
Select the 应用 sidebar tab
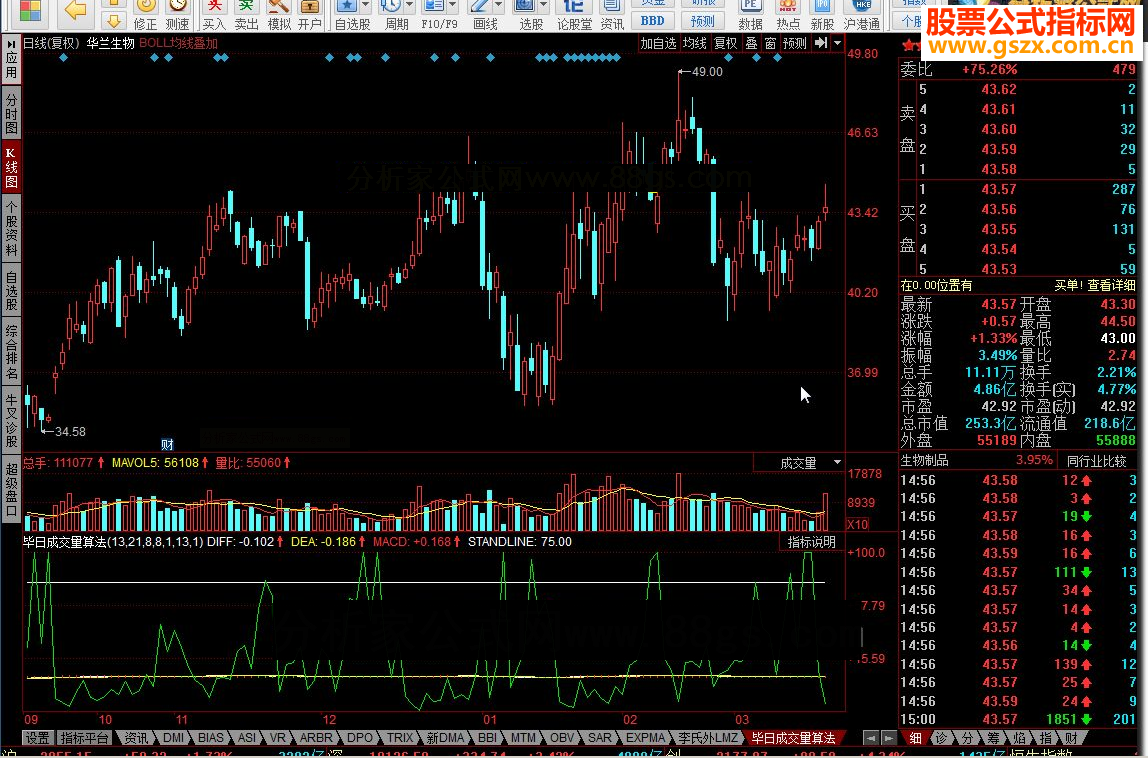(11, 60)
